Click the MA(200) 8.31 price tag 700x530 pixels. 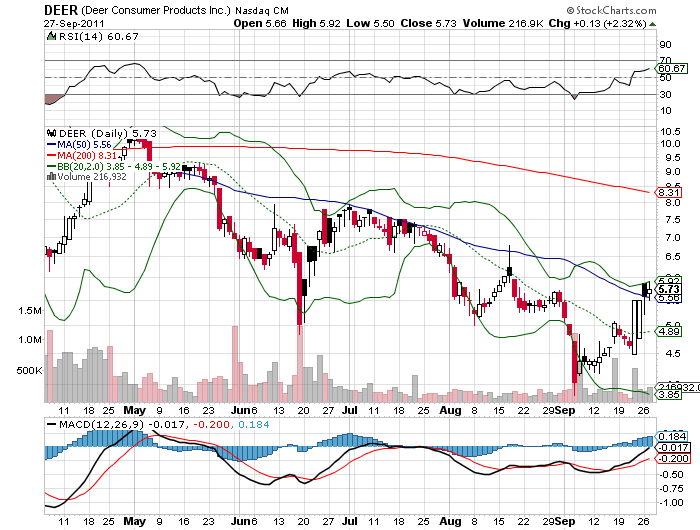pos(668,192)
